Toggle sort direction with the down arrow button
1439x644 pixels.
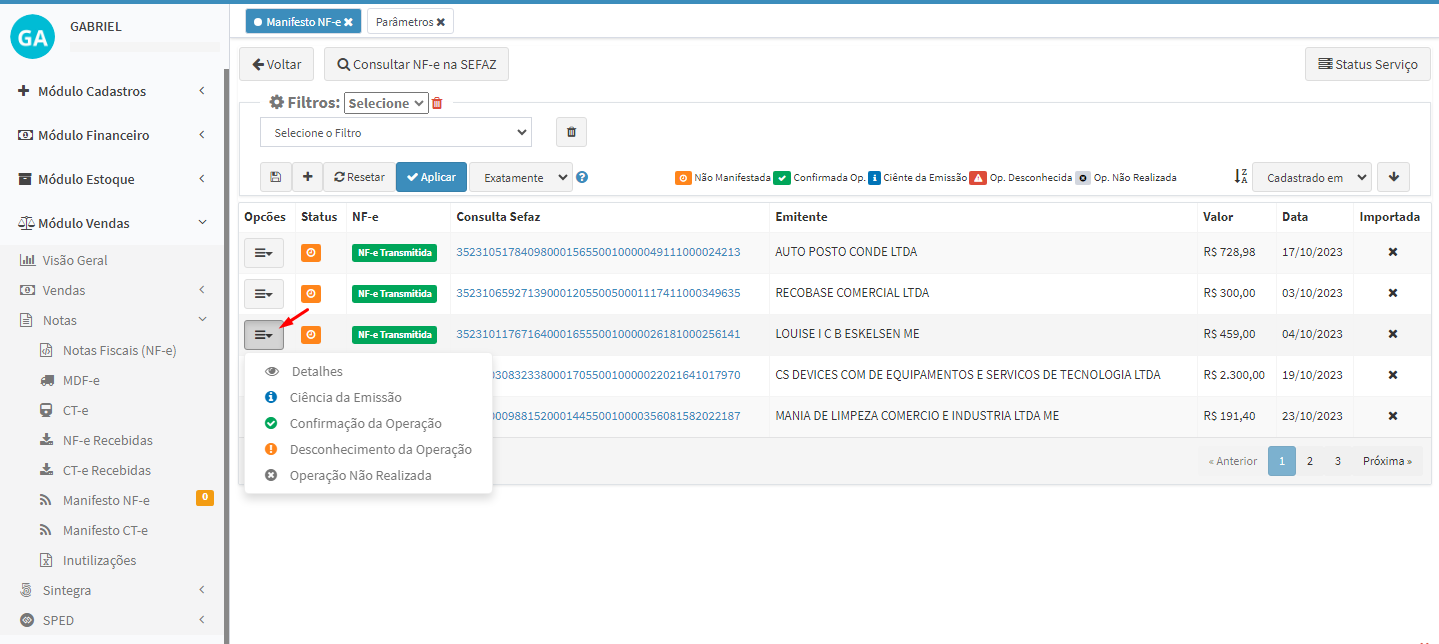coord(1393,177)
